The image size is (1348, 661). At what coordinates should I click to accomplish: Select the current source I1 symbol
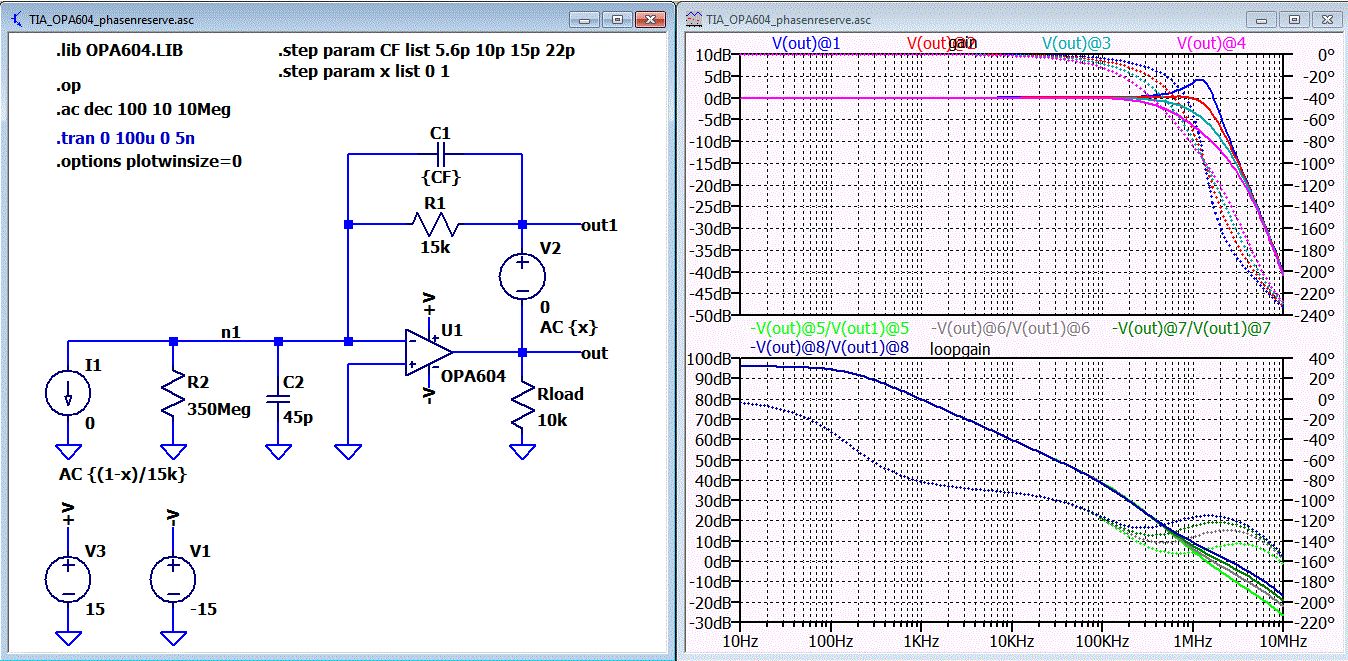(68, 395)
